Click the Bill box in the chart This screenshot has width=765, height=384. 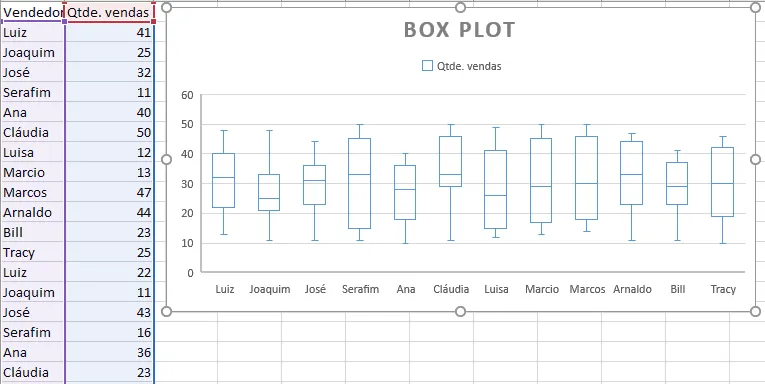pos(677,183)
